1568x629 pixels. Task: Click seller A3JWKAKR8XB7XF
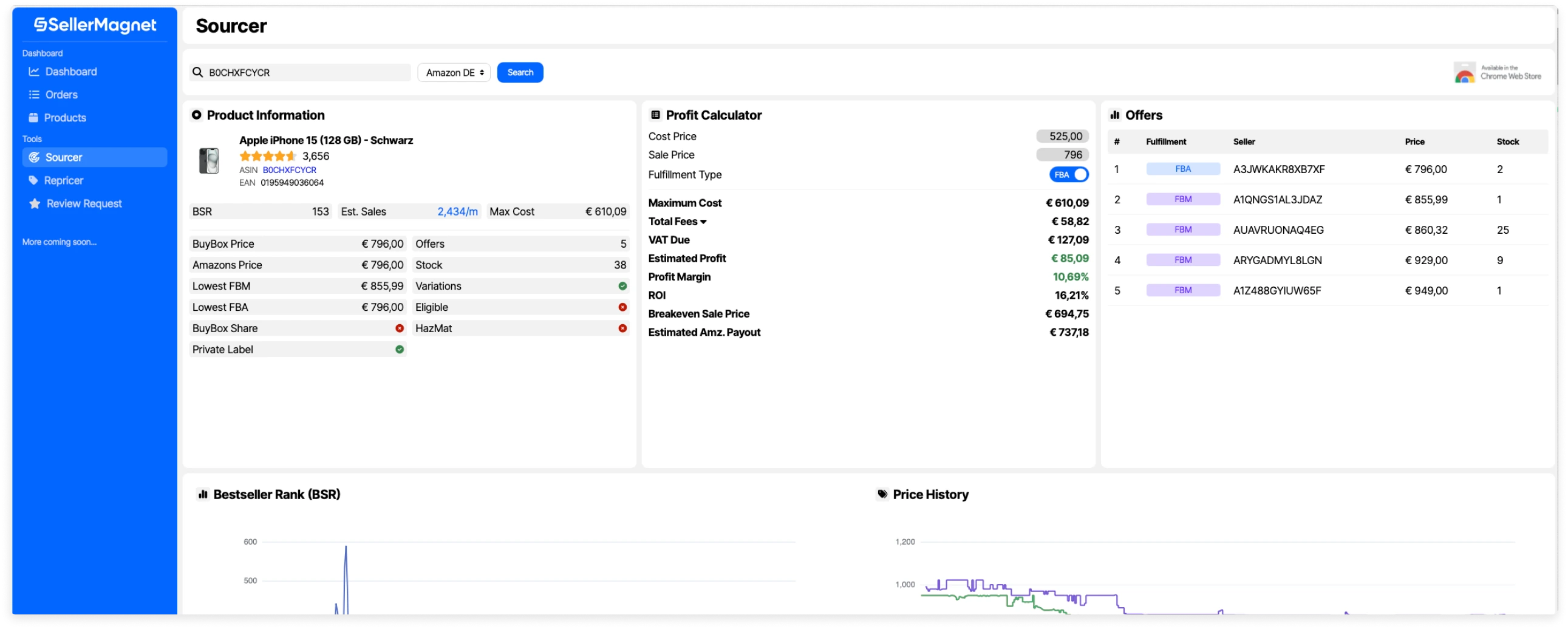point(1279,170)
